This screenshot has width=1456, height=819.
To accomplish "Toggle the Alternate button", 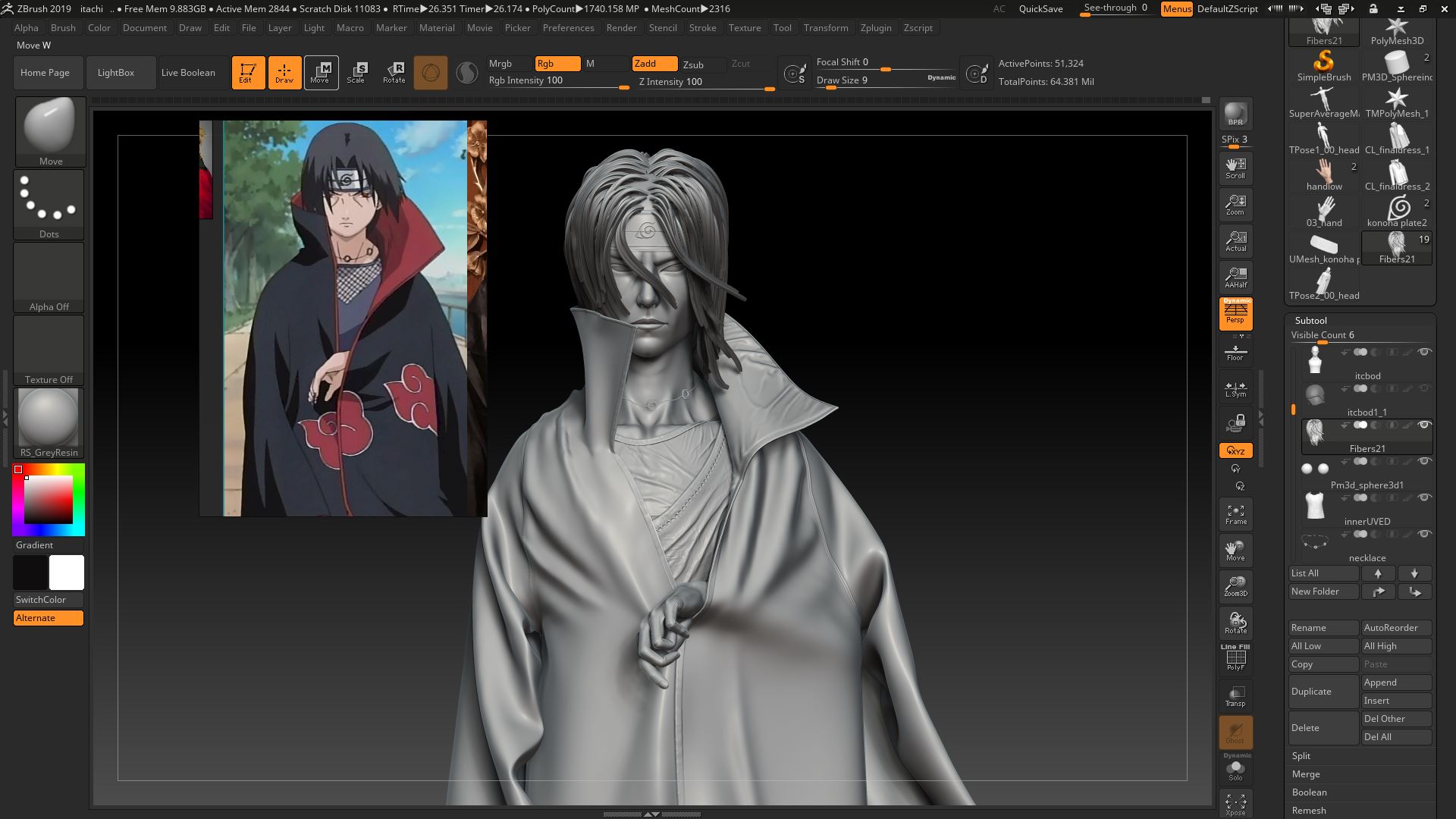I will click(49, 618).
